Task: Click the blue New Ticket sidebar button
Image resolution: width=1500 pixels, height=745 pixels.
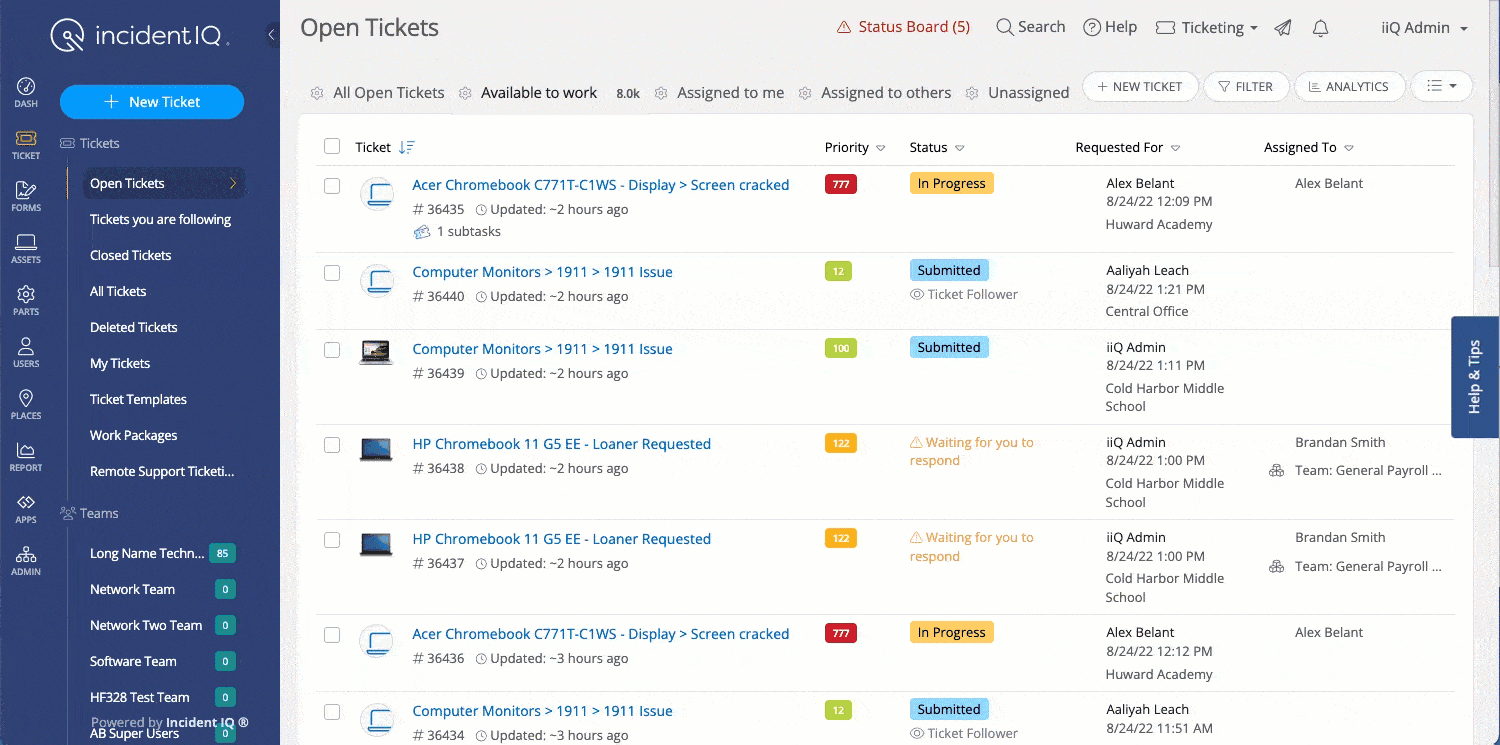Action: tap(152, 102)
